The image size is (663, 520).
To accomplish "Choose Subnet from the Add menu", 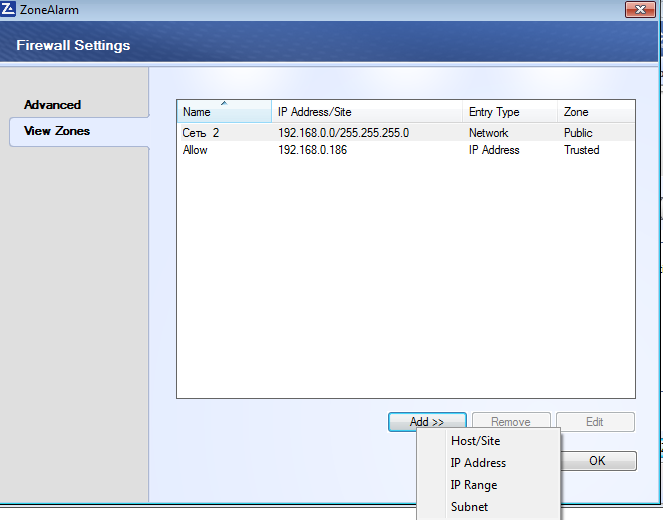I will click(x=489, y=507).
